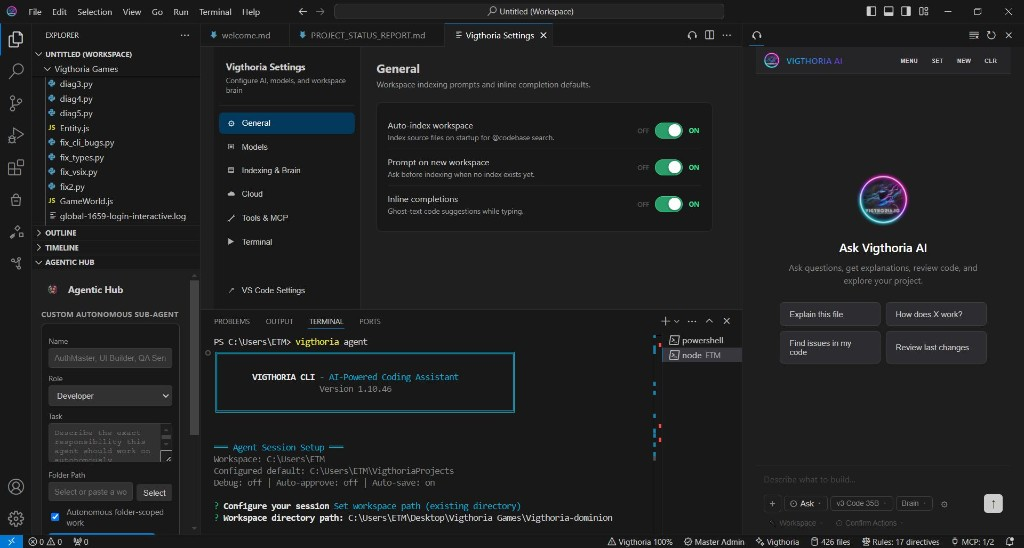Click the agent Name input field
This screenshot has height=548, width=1024.
click(110, 358)
